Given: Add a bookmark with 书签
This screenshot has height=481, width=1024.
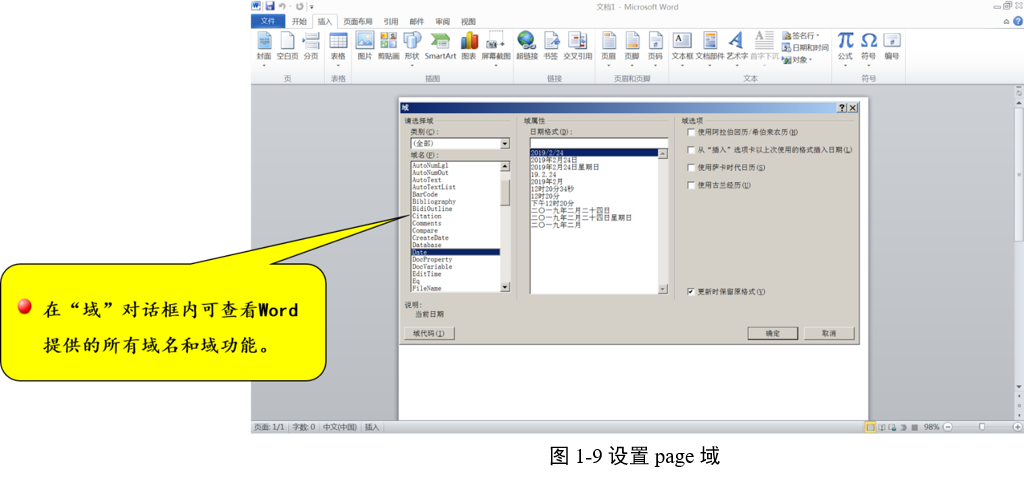Looking at the screenshot, I should (551, 47).
